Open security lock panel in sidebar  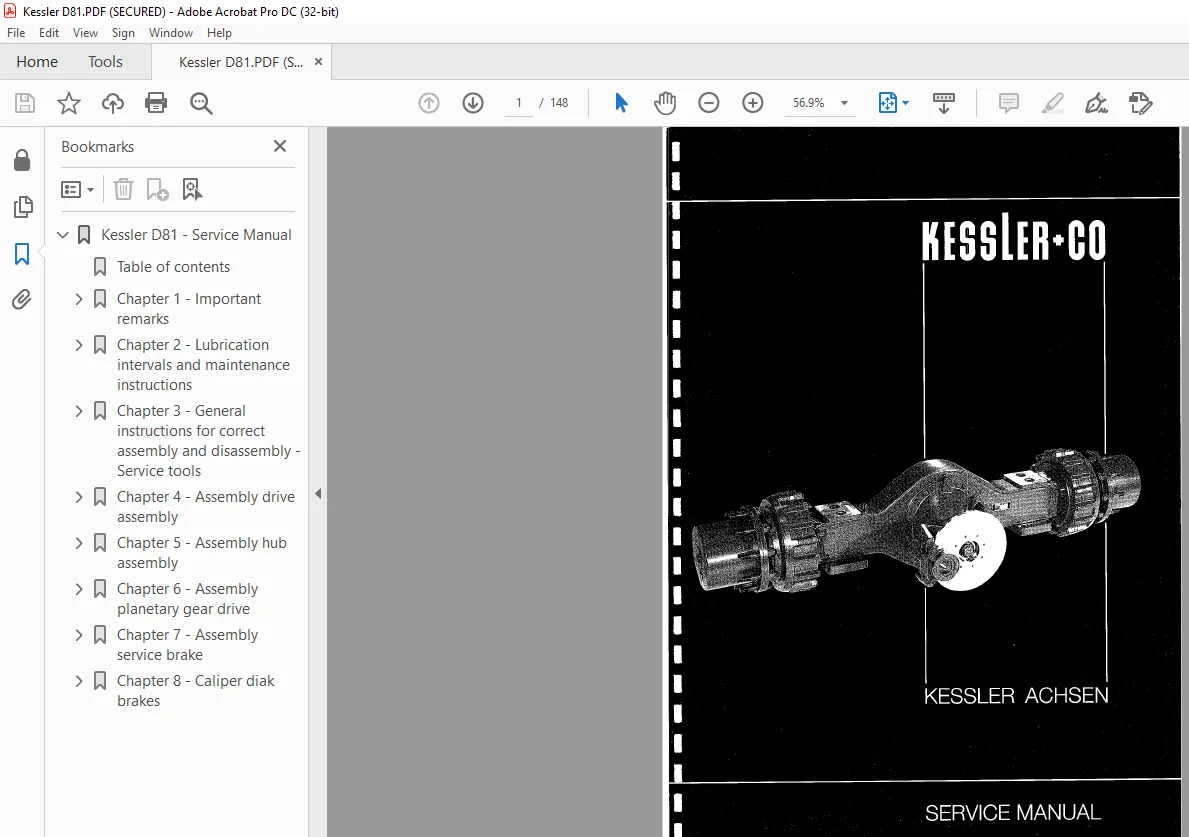[22, 160]
